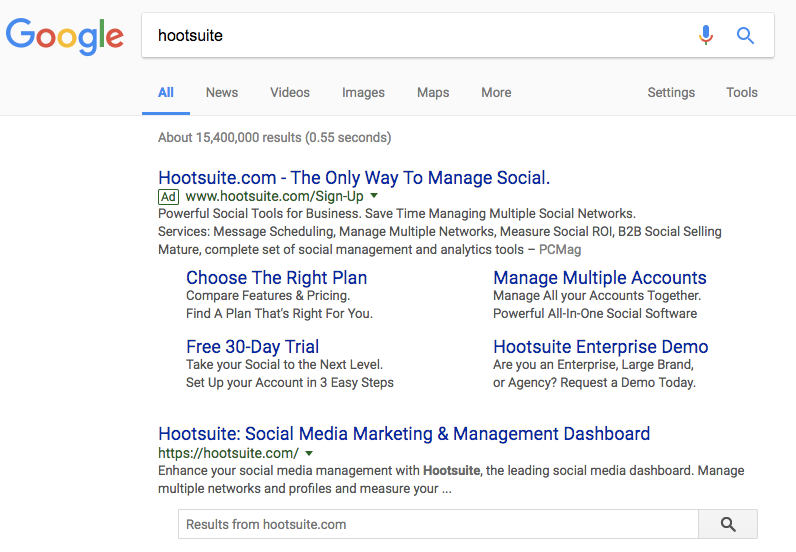Focus the Results from hootsuite.com search field

[438, 524]
